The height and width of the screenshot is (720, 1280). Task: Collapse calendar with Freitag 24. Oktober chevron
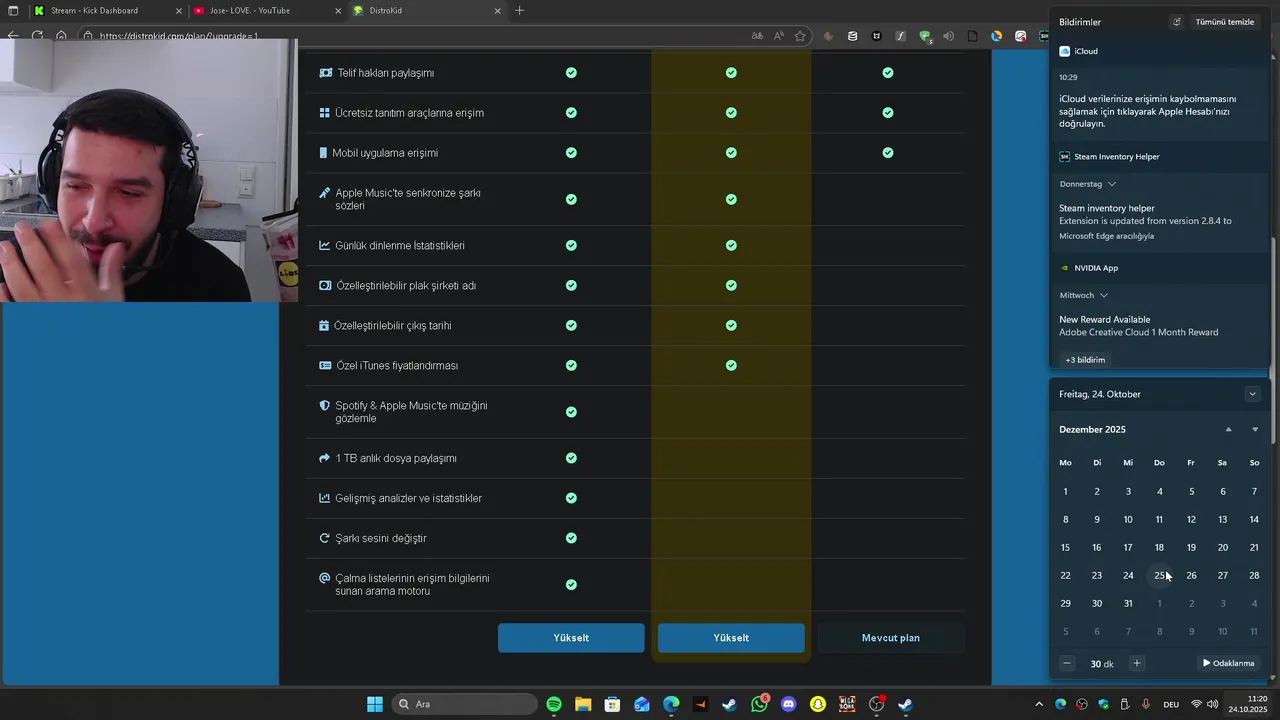point(1252,394)
